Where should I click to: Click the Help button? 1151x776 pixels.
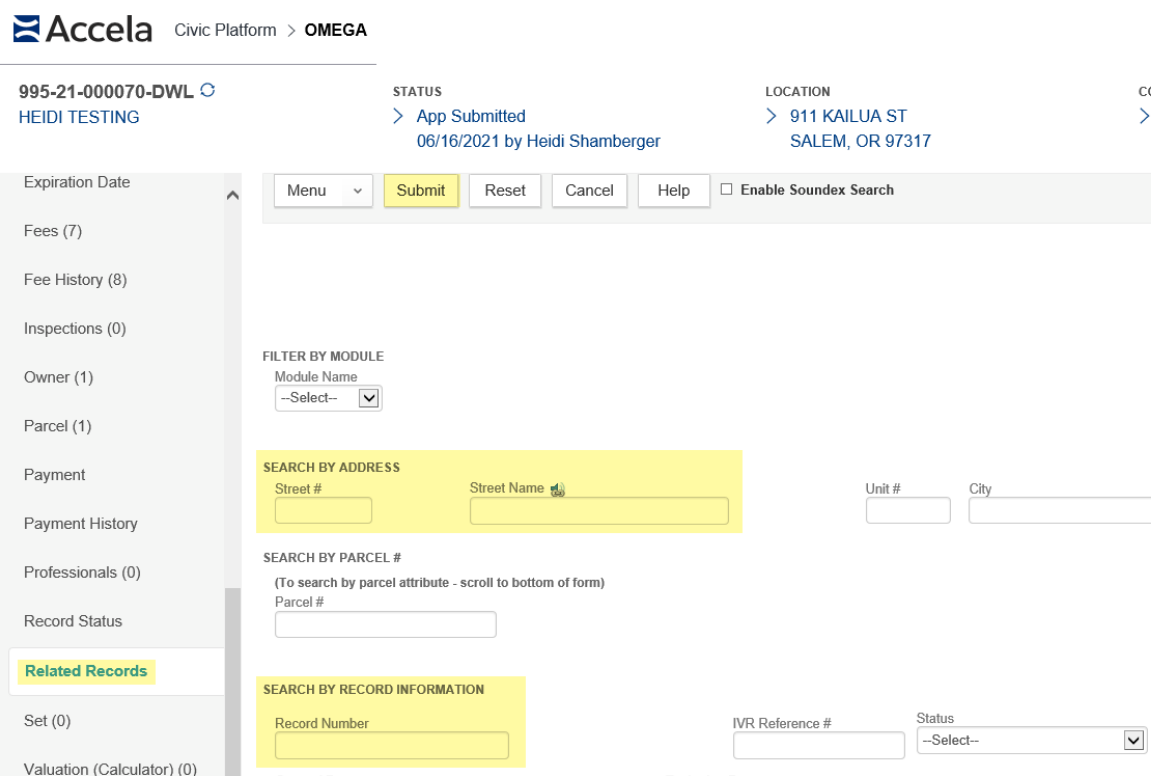[674, 191]
